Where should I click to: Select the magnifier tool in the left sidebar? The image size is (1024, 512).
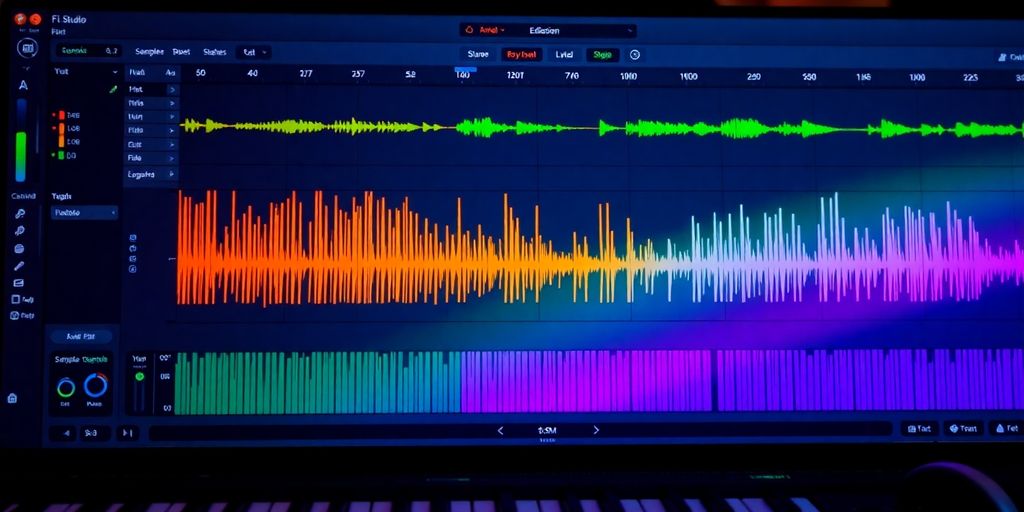click(20, 231)
